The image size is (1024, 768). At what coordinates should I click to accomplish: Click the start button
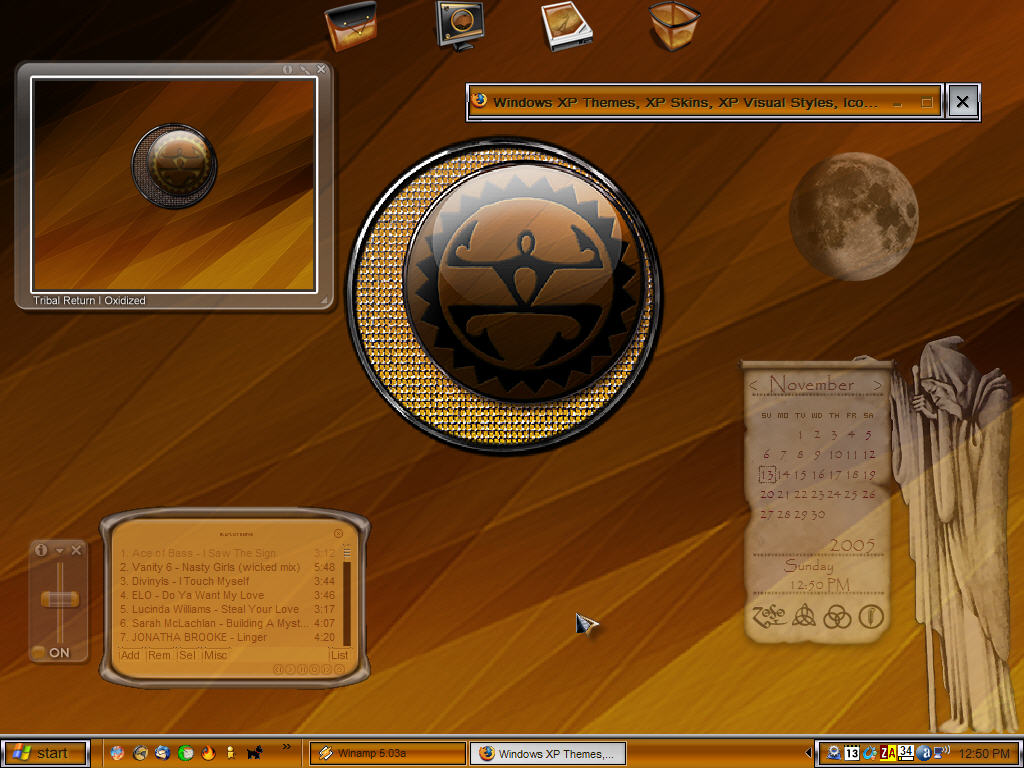coord(45,753)
